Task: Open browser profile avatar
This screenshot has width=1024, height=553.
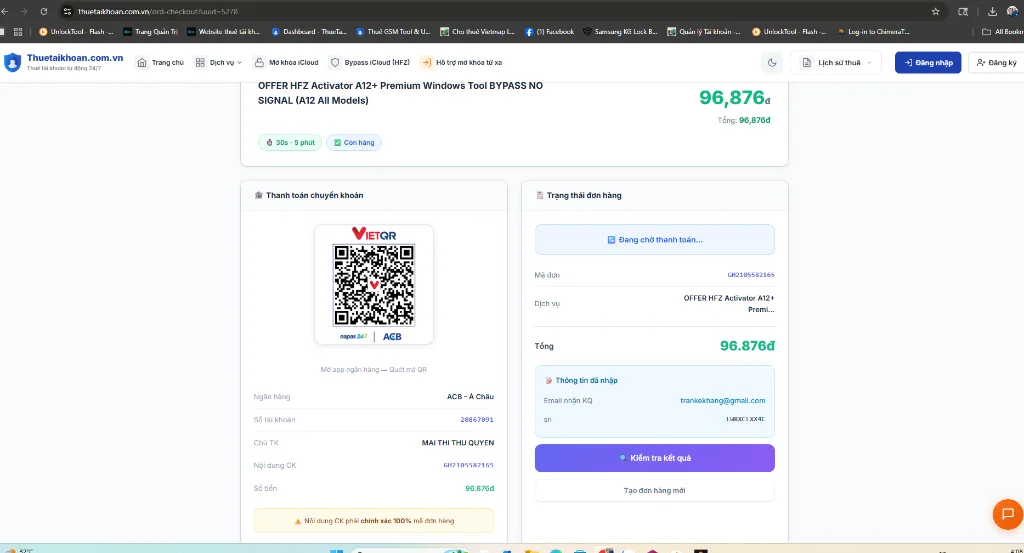Action: (1013, 11)
